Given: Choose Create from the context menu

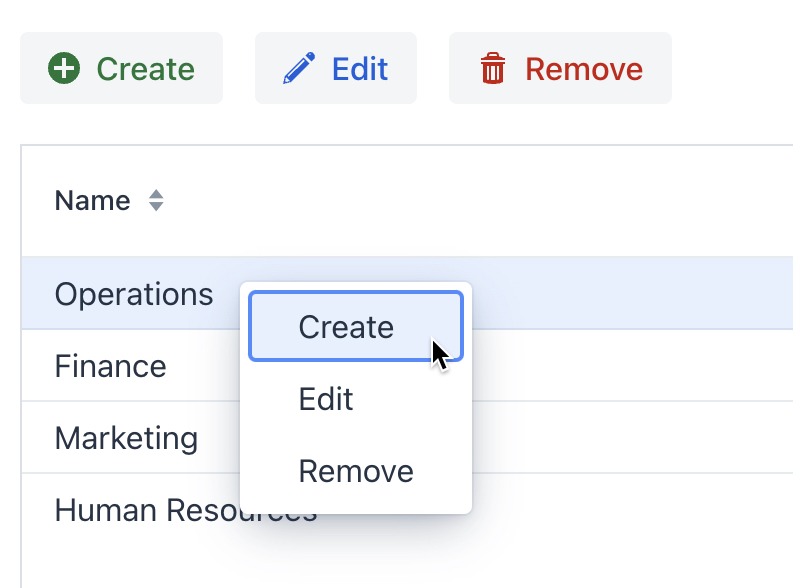Looking at the screenshot, I should click(x=346, y=327).
